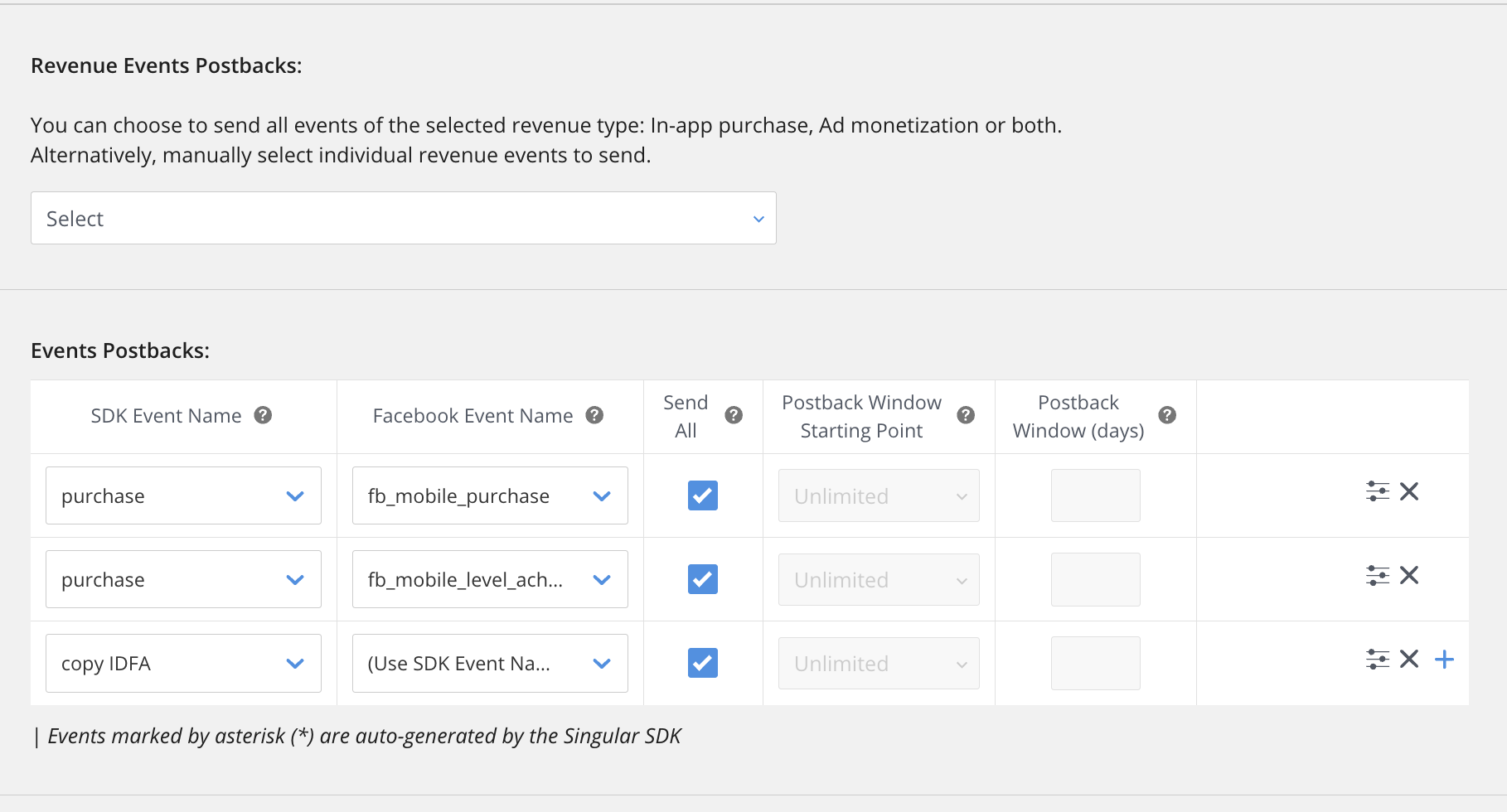This screenshot has width=1507, height=812.
Task: Click the Send All help question mark
Action: 734,415
